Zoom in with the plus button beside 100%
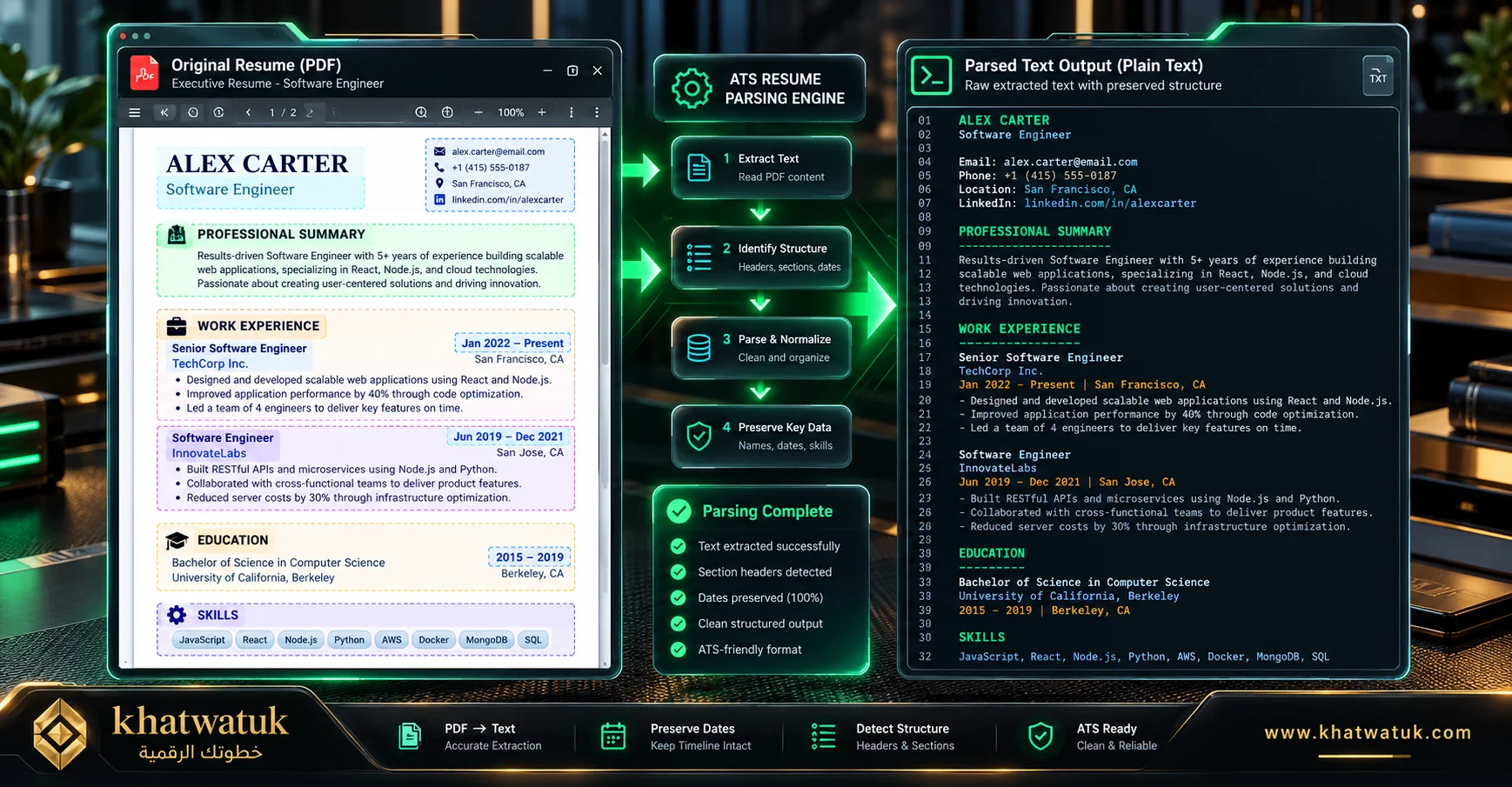This screenshot has height=787, width=1512. (542, 112)
